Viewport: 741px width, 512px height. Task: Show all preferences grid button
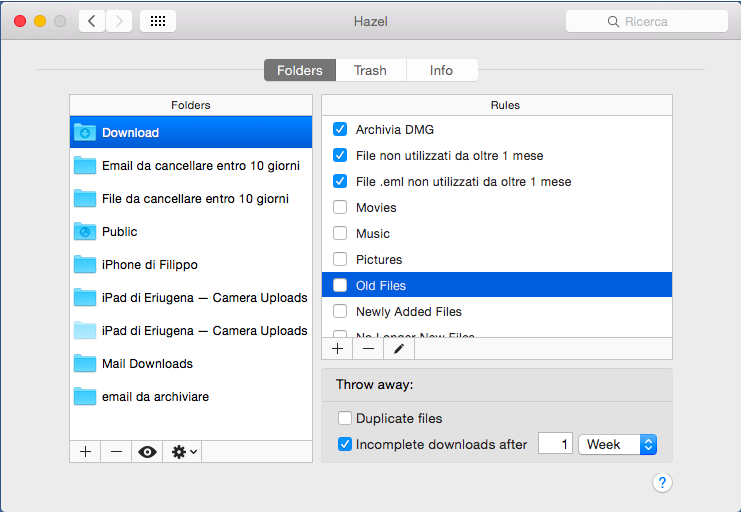tap(158, 21)
